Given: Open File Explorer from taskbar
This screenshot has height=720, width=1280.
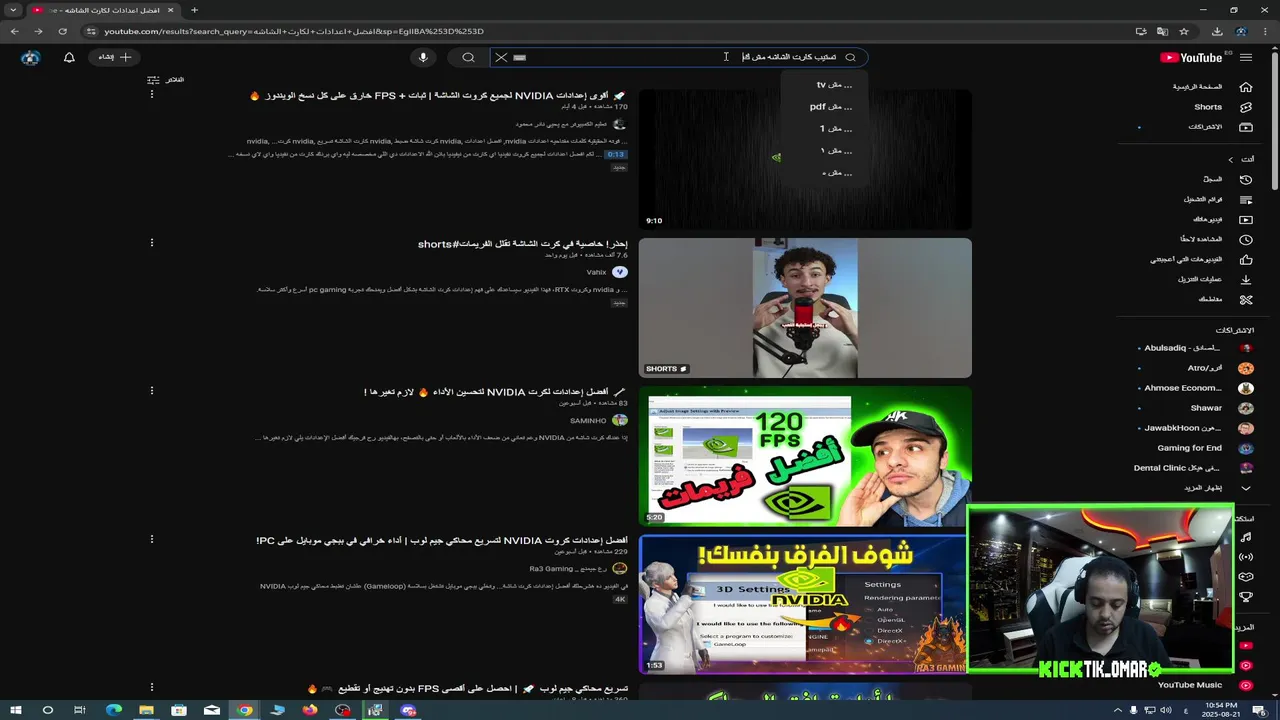Looking at the screenshot, I should coord(146,710).
